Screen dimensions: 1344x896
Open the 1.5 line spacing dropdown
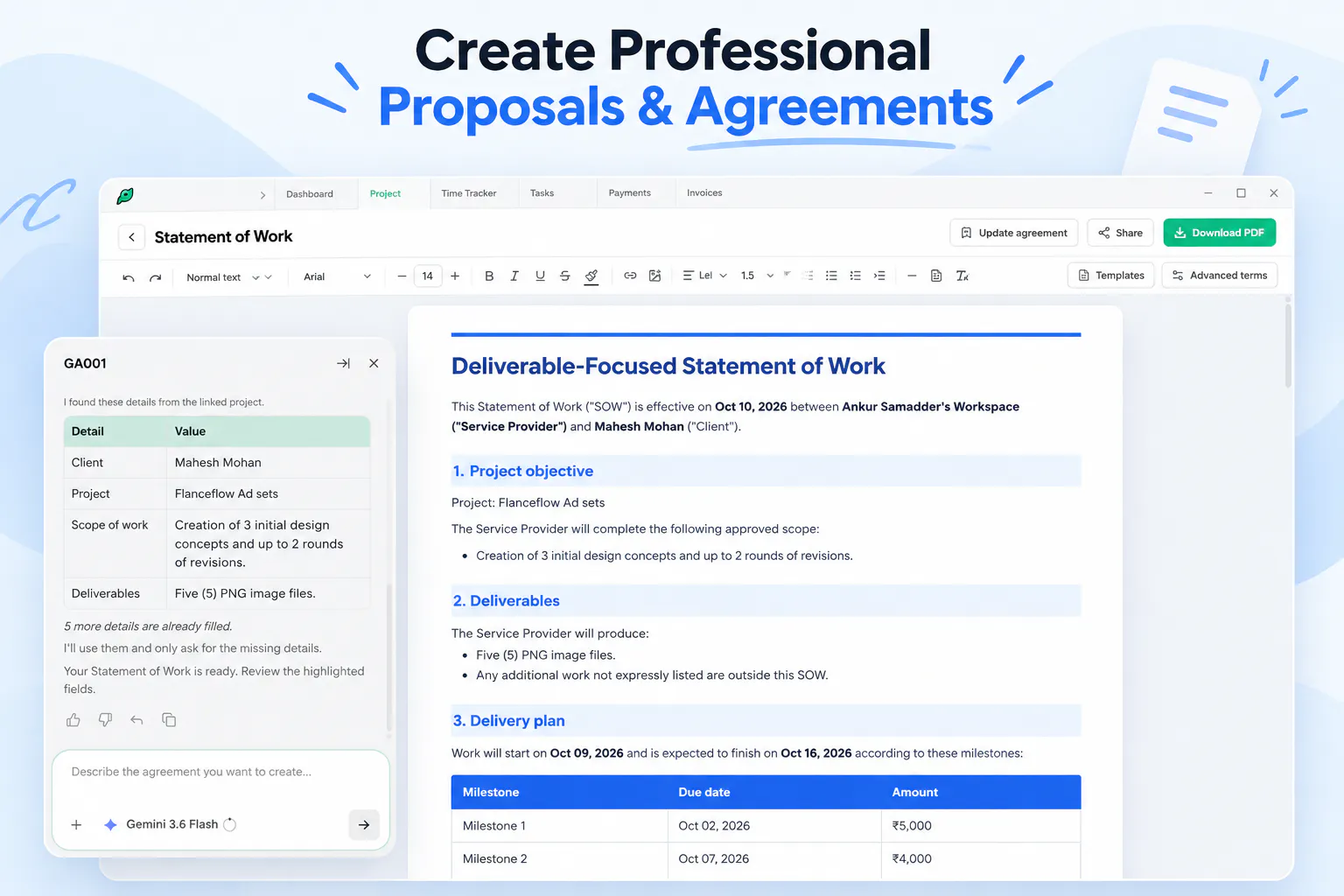757,276
